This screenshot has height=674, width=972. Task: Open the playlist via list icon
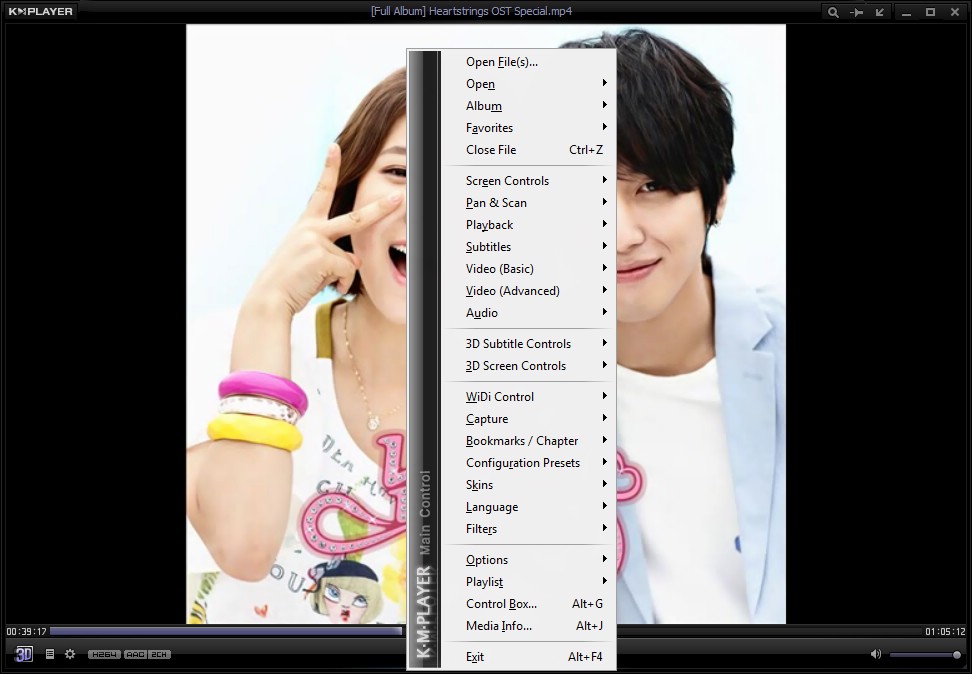click(50, 653)
